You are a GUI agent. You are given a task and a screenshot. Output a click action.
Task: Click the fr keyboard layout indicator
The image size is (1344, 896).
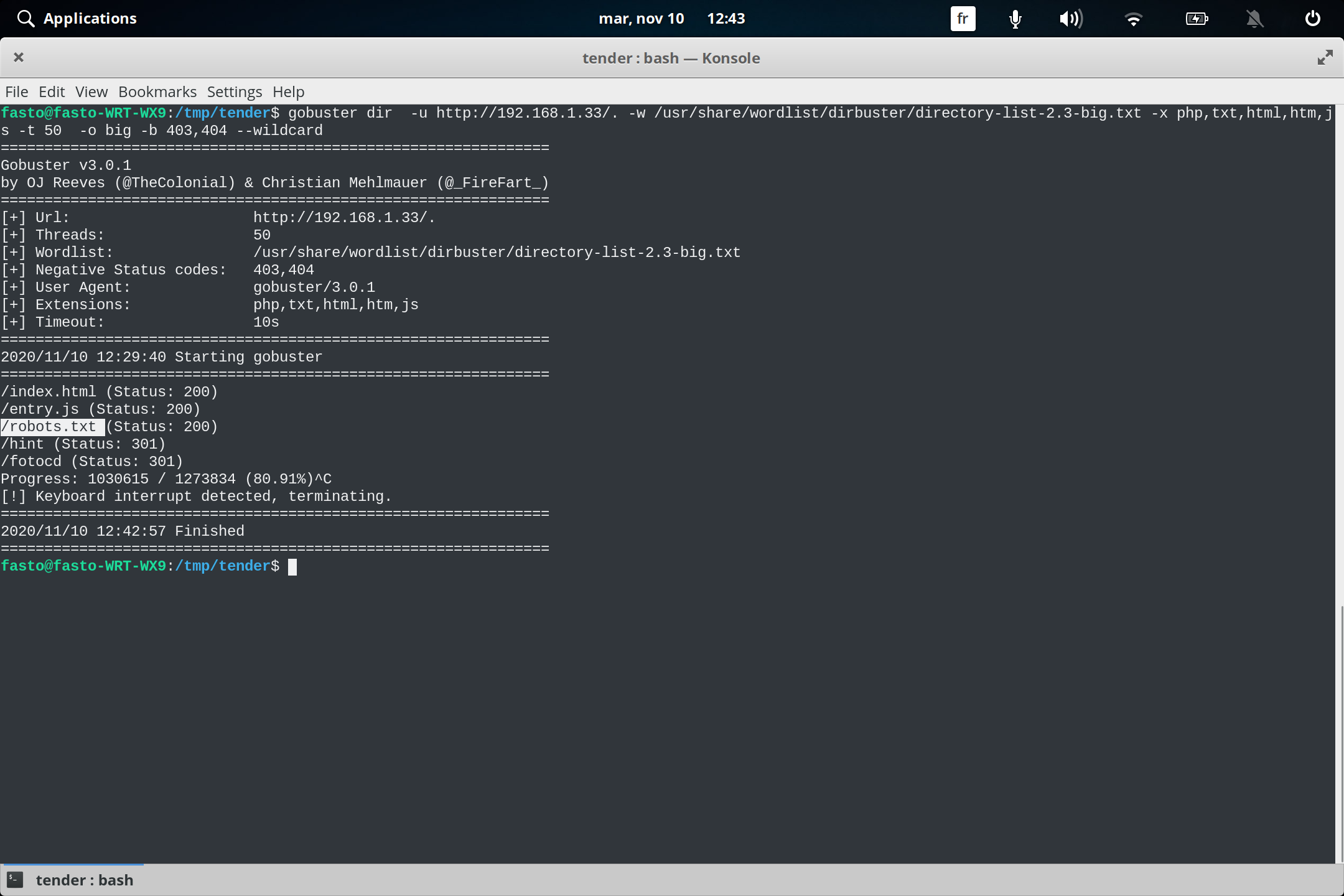tap(961, 19)
